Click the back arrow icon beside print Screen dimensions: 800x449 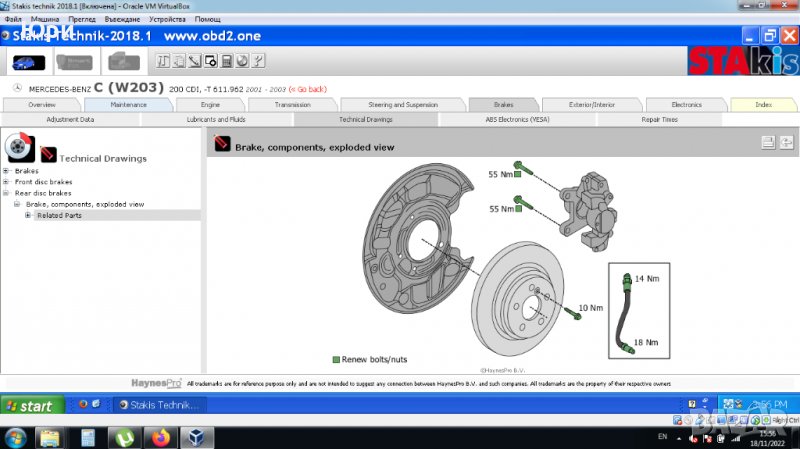[x=787, y=142]
